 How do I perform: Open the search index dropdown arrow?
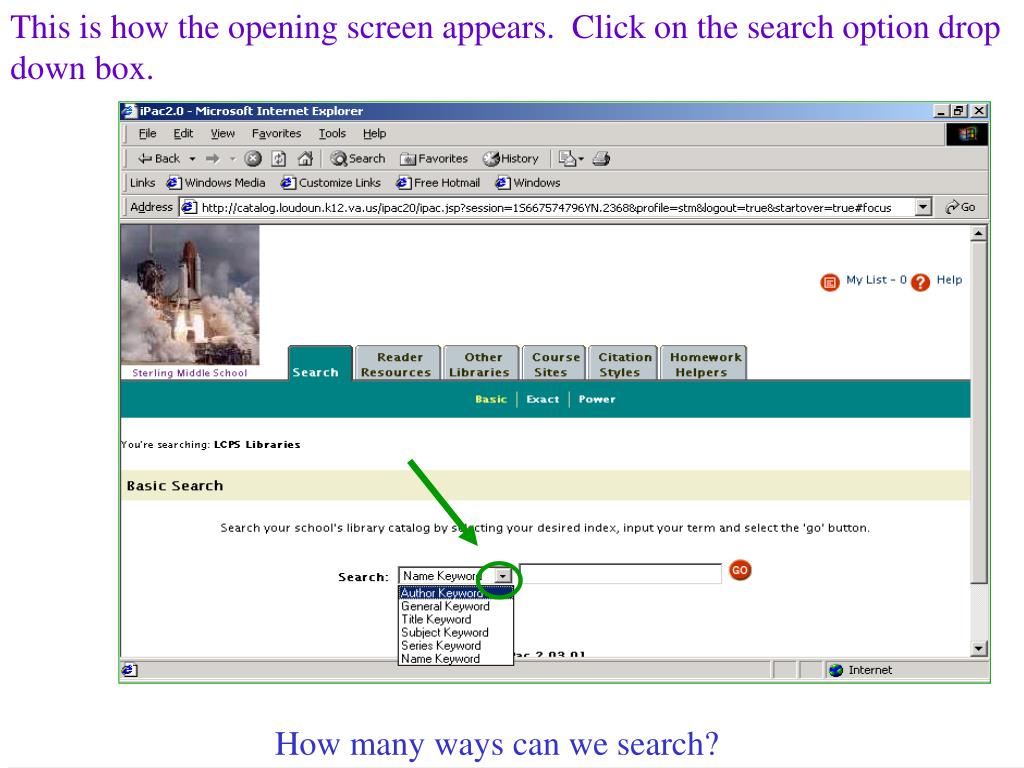[x=503, y=575]
